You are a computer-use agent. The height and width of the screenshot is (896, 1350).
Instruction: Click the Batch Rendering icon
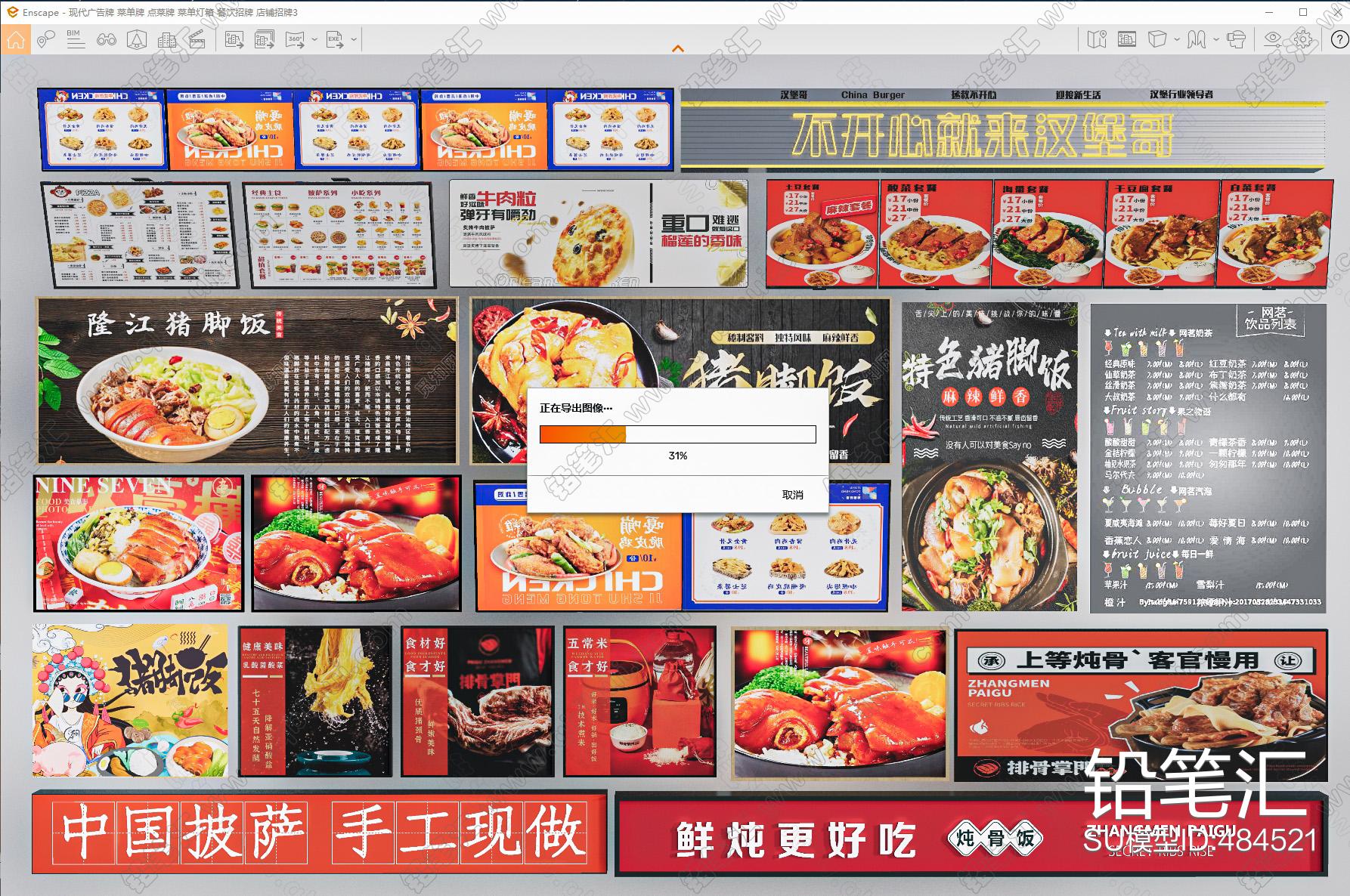[265, 39]
